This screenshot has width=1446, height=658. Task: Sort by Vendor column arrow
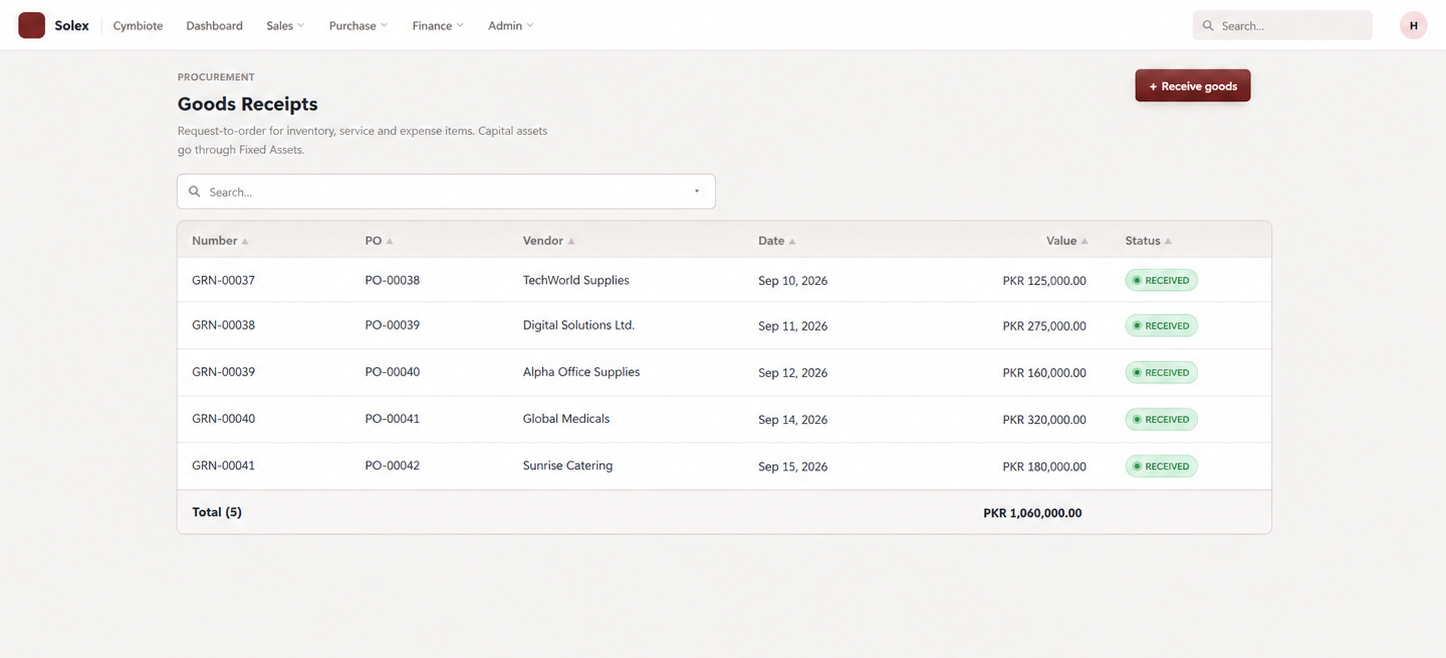pos(571,242)
